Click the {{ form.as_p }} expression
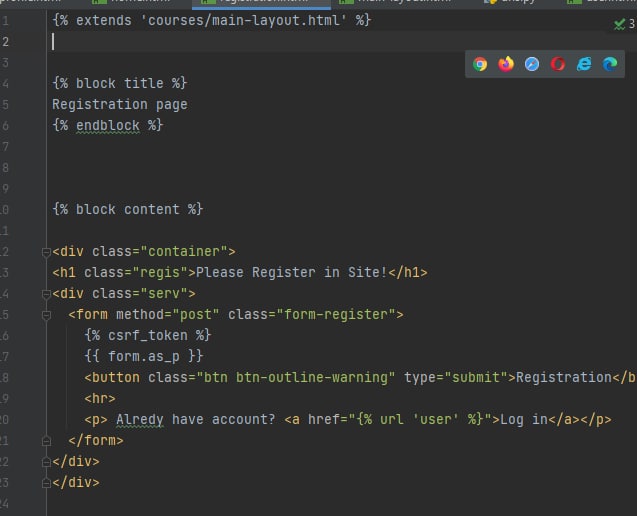 [144, 356]
